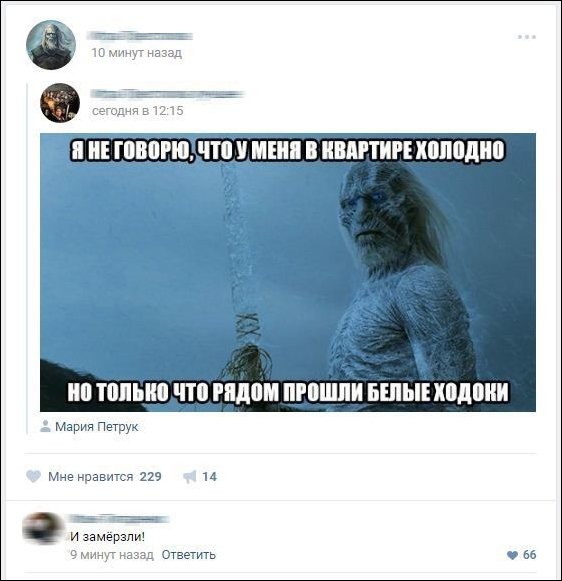This screenshot has height=581, width=562.
Task: Click the Мне нравится label
Action: tap(90, 477)
